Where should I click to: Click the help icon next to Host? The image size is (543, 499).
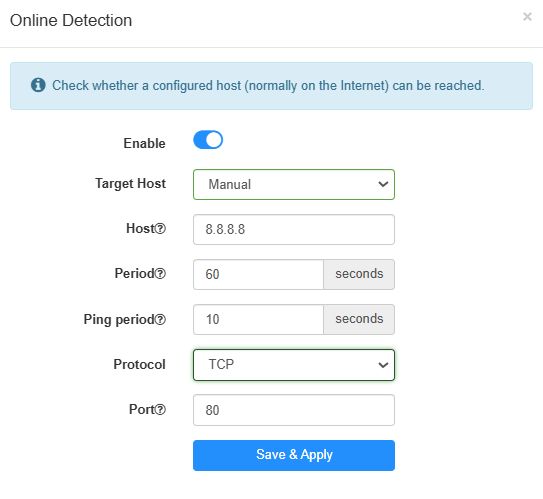click(x=160, y=229)
